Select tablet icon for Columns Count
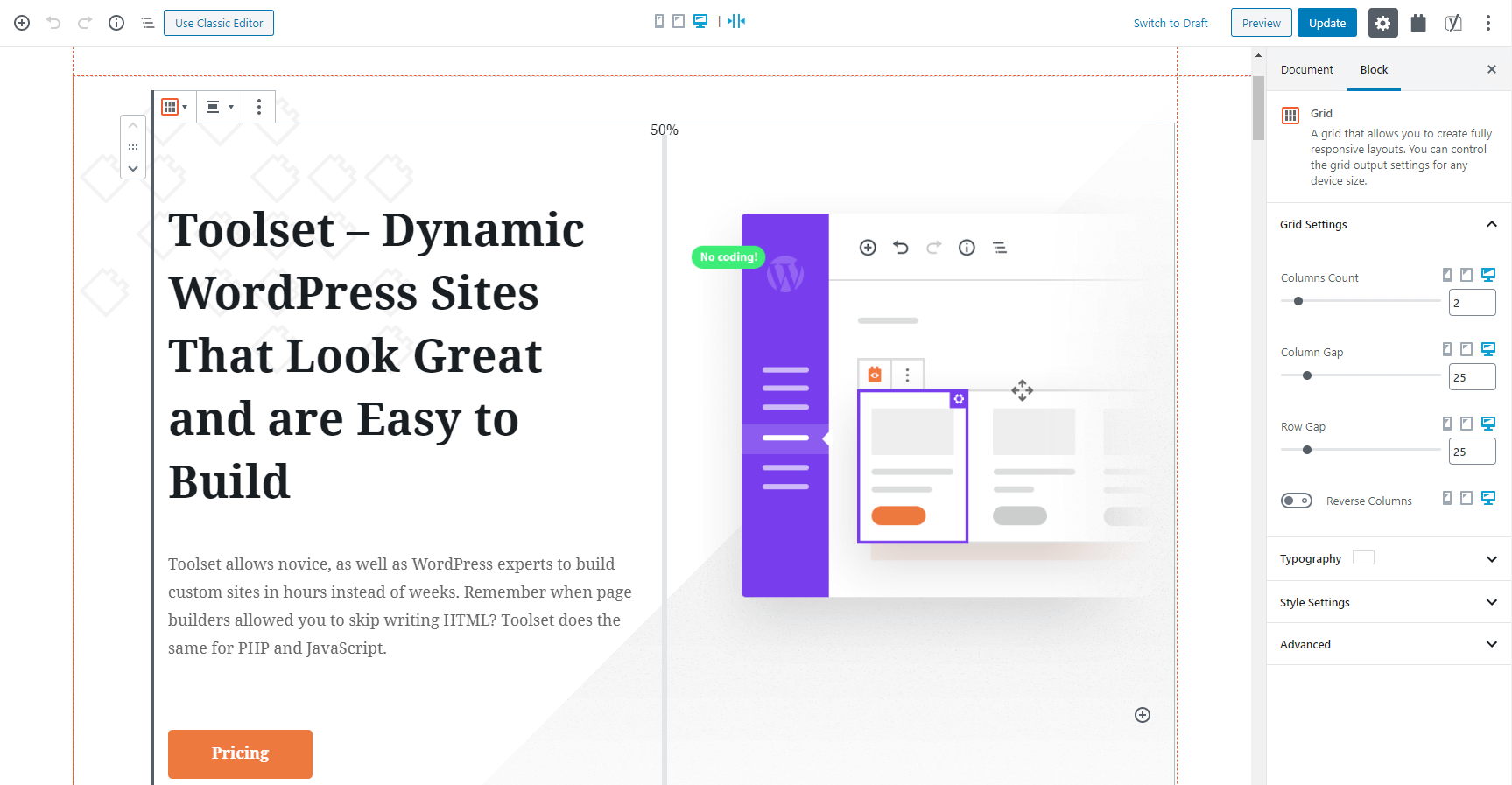 (1466, 275)
